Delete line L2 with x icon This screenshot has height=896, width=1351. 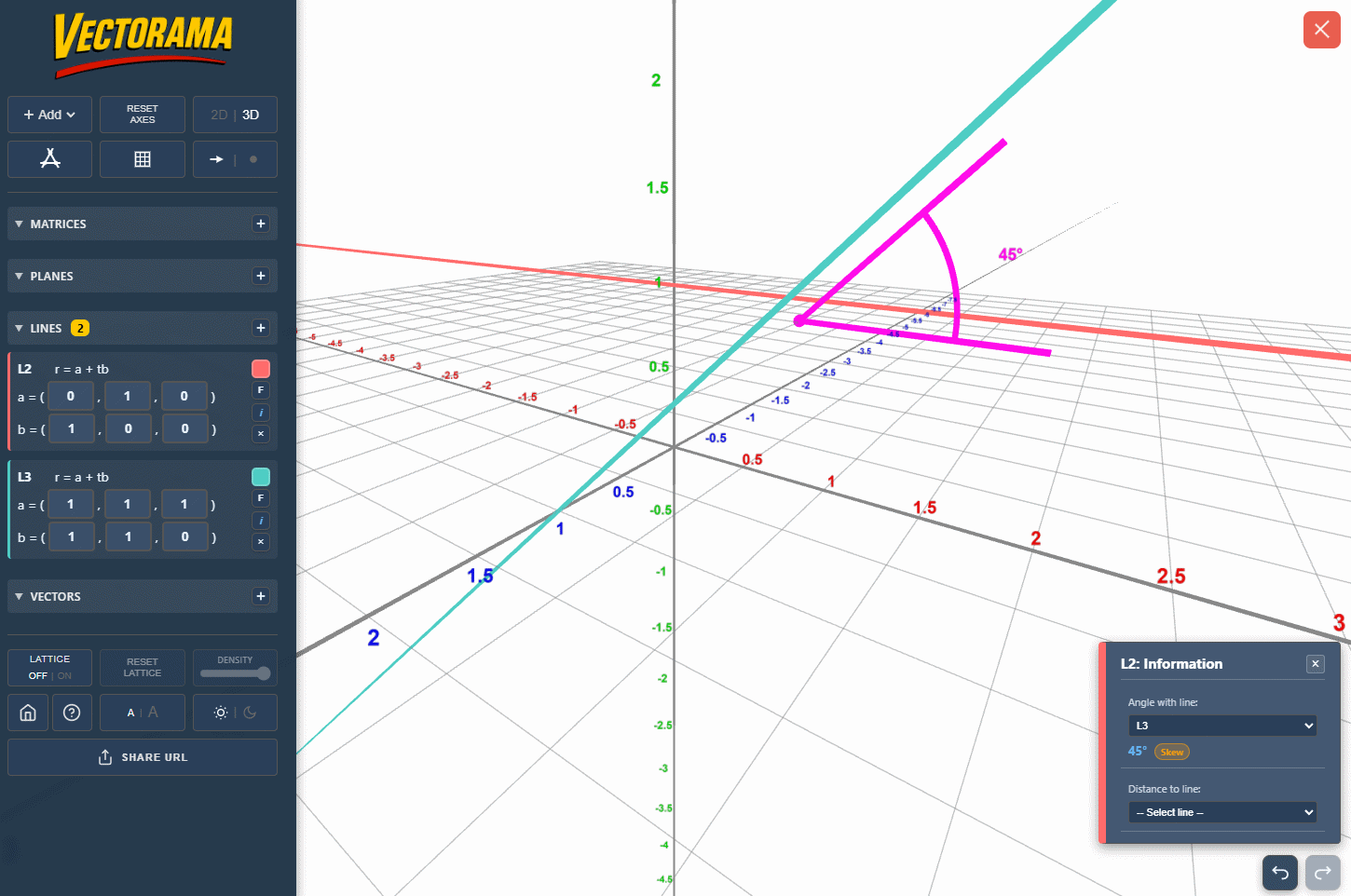pyautogui.click(x=261, y=433)
